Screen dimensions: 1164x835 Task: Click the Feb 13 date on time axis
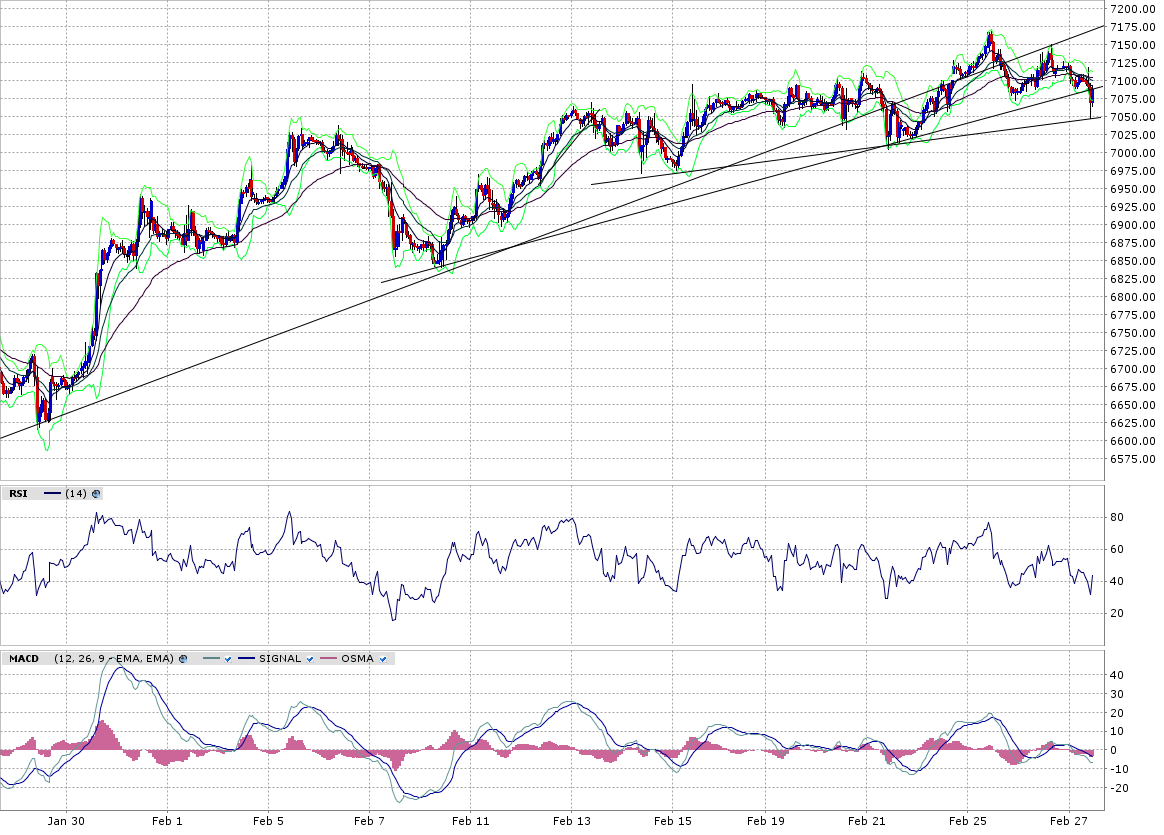tap(571, 820)
